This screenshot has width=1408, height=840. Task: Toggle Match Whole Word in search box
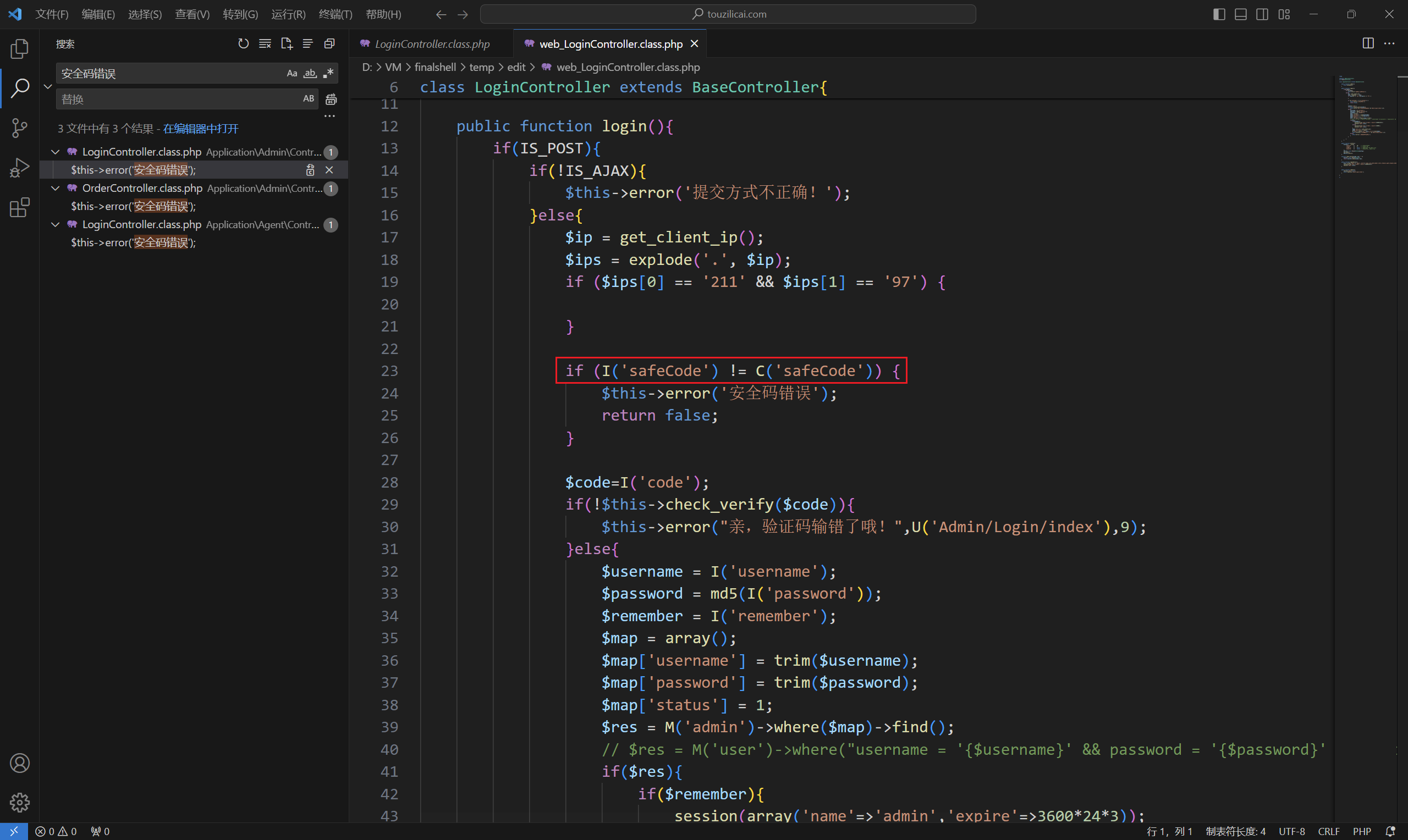310,73
